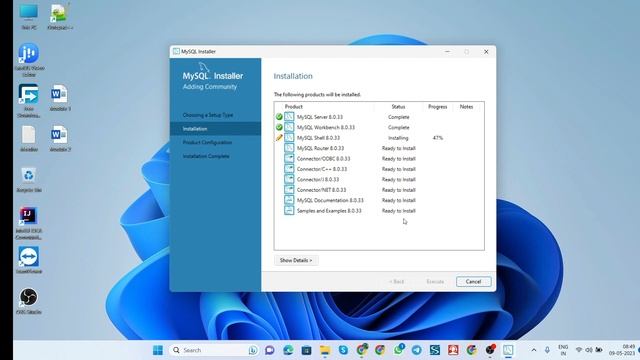Viewport: 640px width, 360px height.
Task: Click the Cancel button
Action: (x=473, y=282)
